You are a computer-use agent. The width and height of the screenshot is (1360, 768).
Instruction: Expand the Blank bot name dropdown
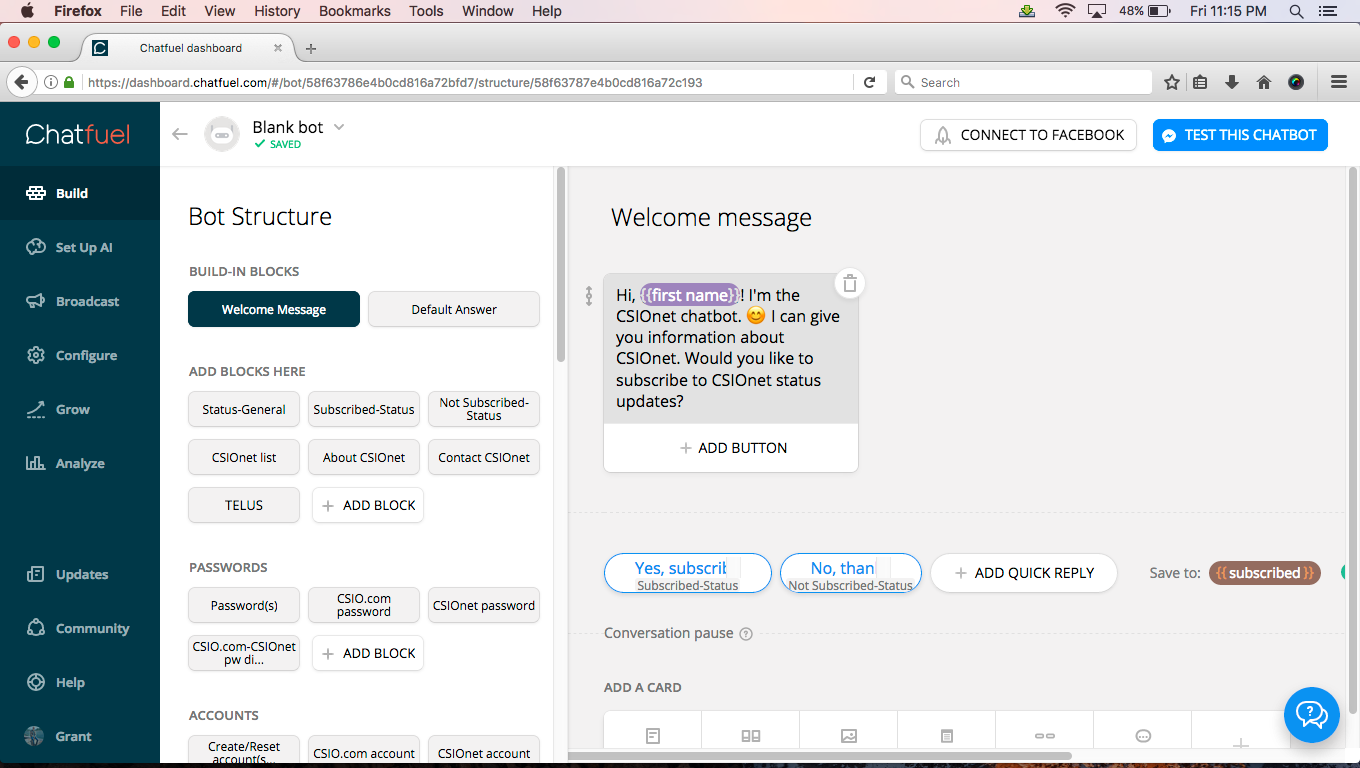pos(339,127)
